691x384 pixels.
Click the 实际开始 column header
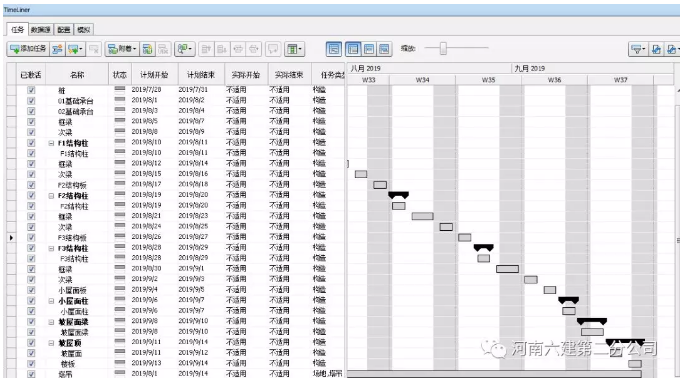(x=246, y=75)
